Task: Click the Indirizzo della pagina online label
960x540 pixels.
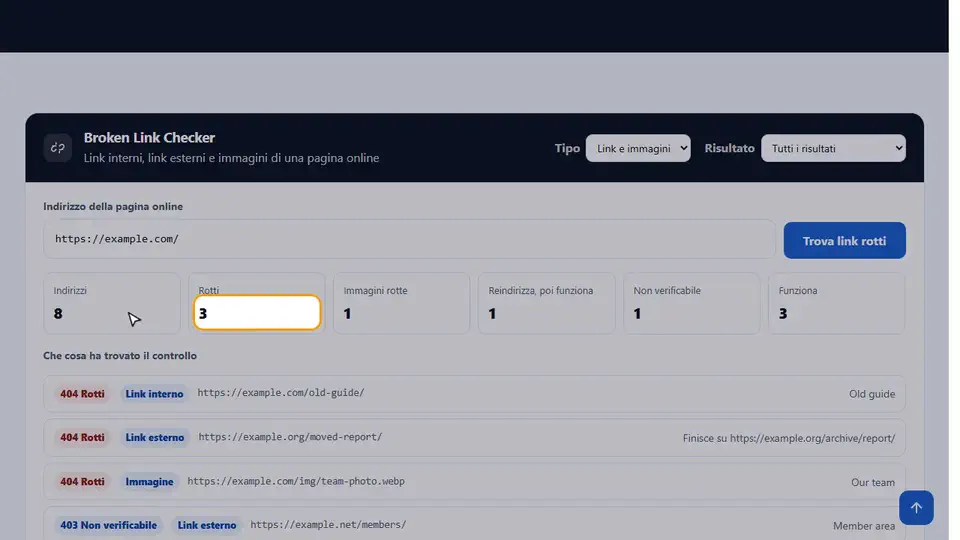Action: click(113, 206)
